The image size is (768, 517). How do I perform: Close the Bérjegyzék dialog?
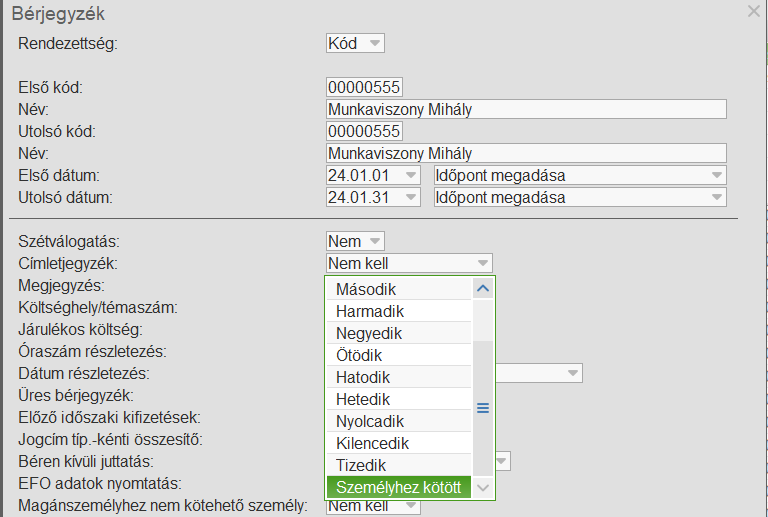click(753, 11)
